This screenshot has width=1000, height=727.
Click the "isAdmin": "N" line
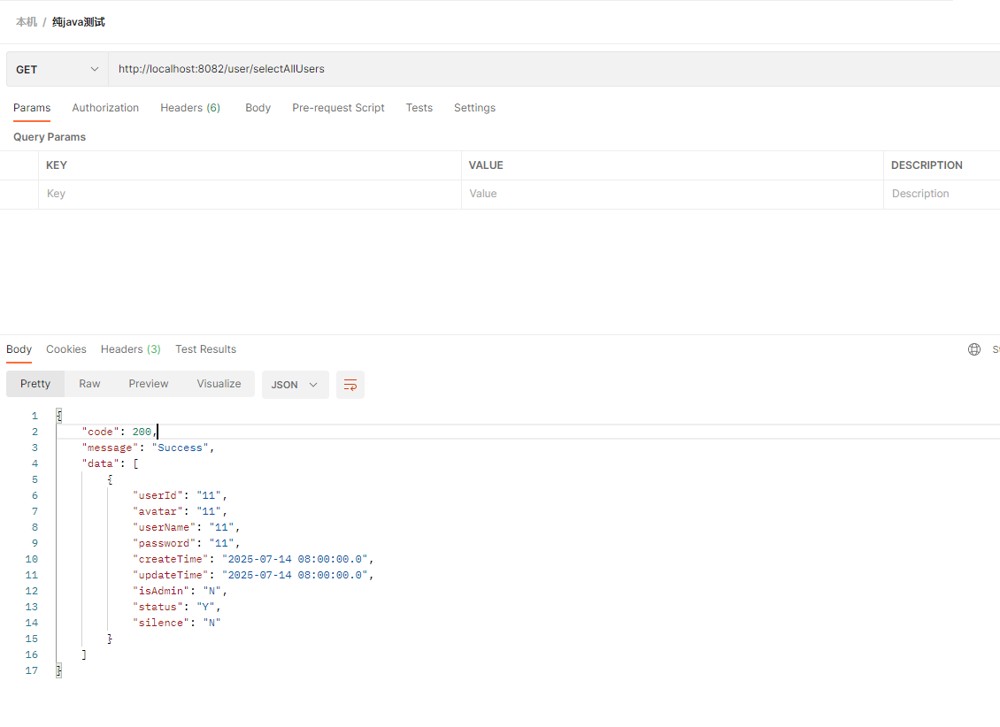point(180,591)
